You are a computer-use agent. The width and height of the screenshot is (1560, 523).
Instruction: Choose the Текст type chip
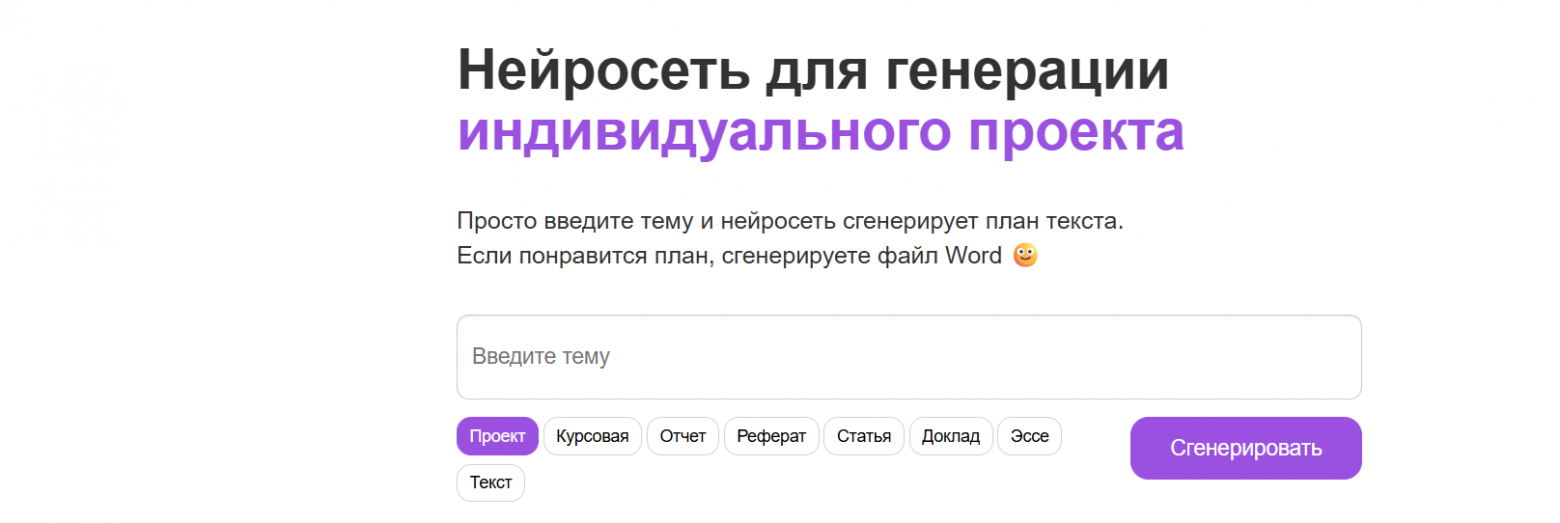490,483
